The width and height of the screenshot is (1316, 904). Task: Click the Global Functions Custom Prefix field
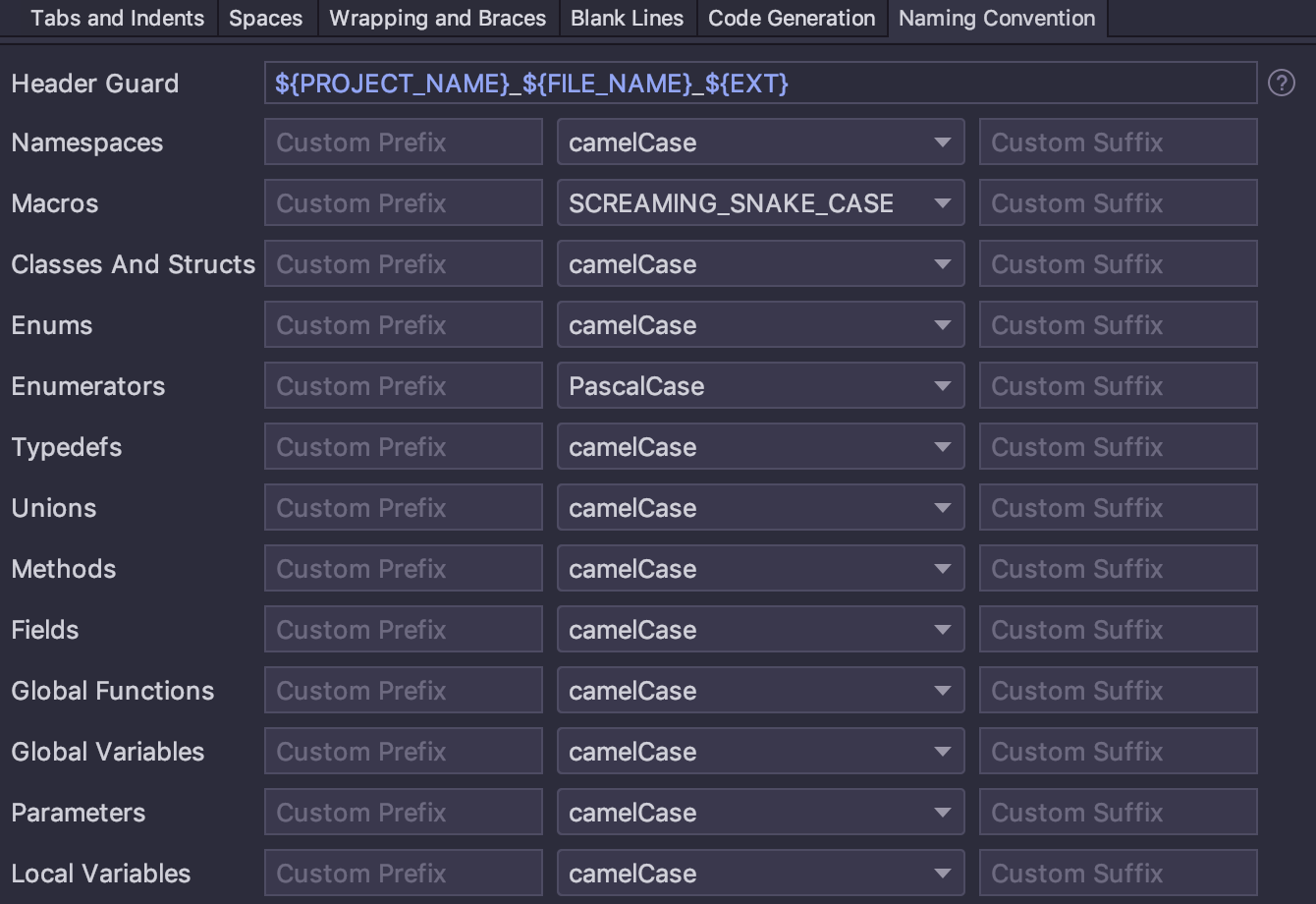[403, 690]
